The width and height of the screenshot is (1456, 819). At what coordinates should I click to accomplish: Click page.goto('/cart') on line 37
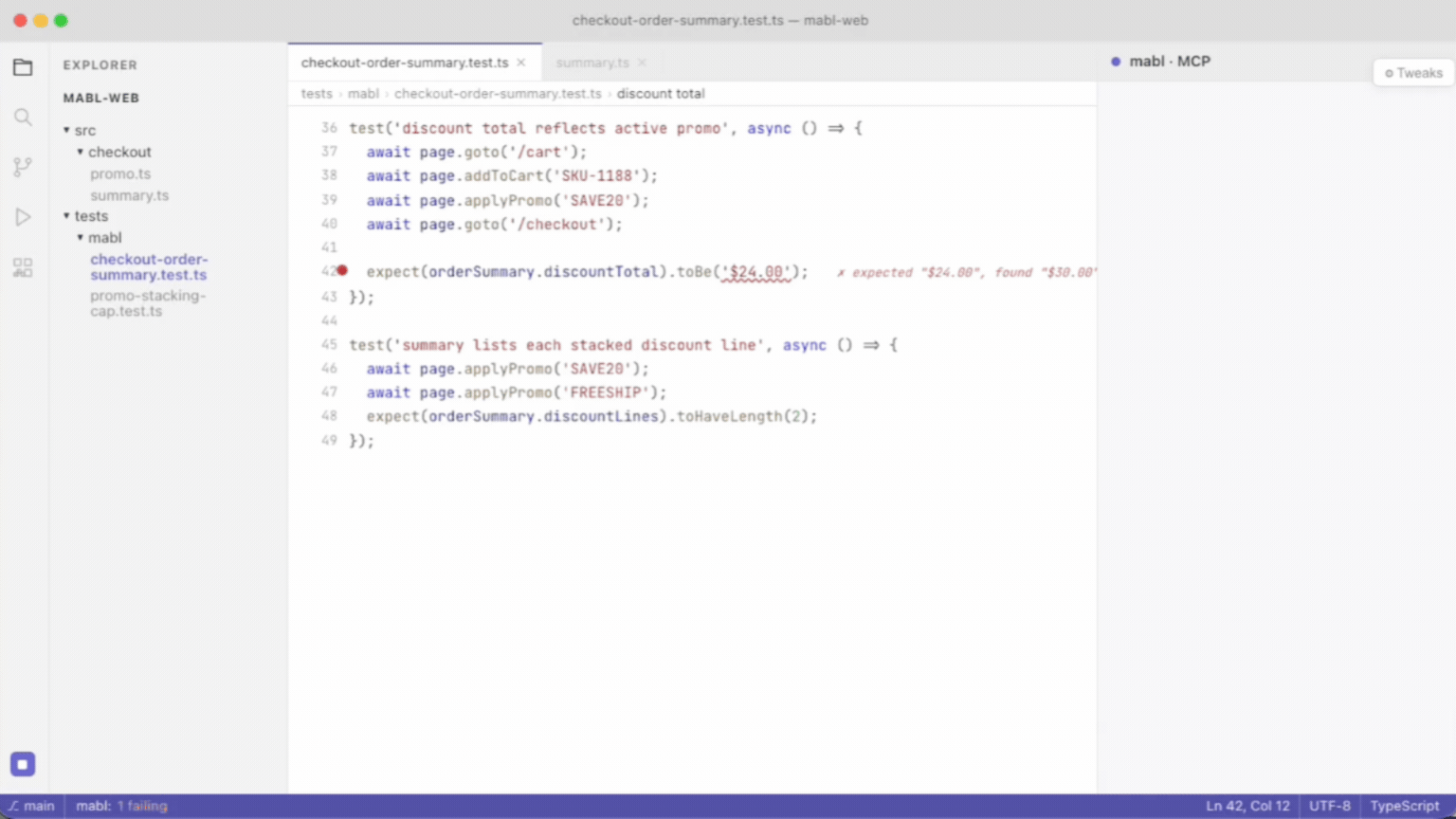tap(500, 152)
